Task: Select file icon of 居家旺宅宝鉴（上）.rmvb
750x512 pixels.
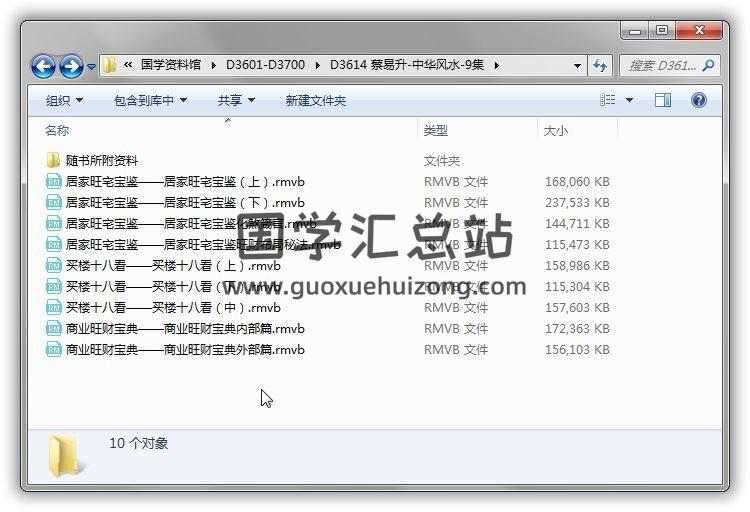Action: 54,181
